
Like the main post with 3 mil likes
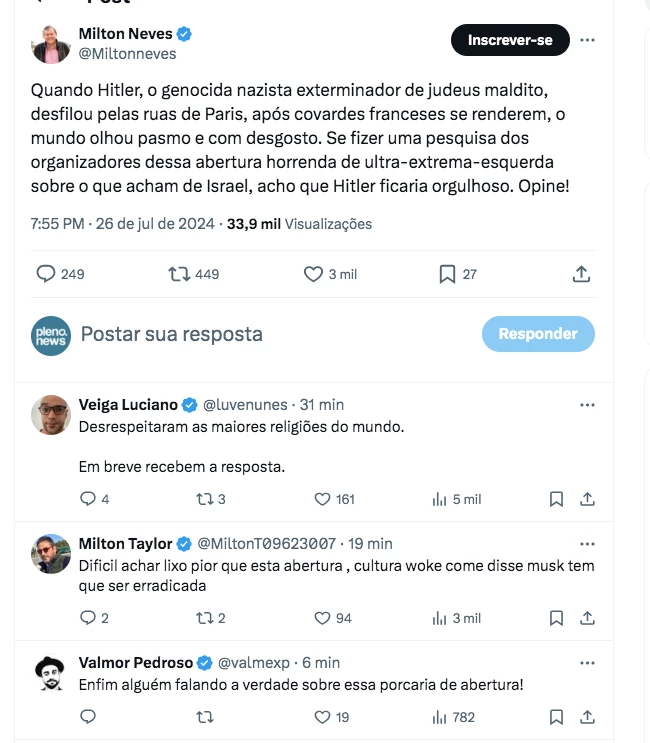click(313, 274)
